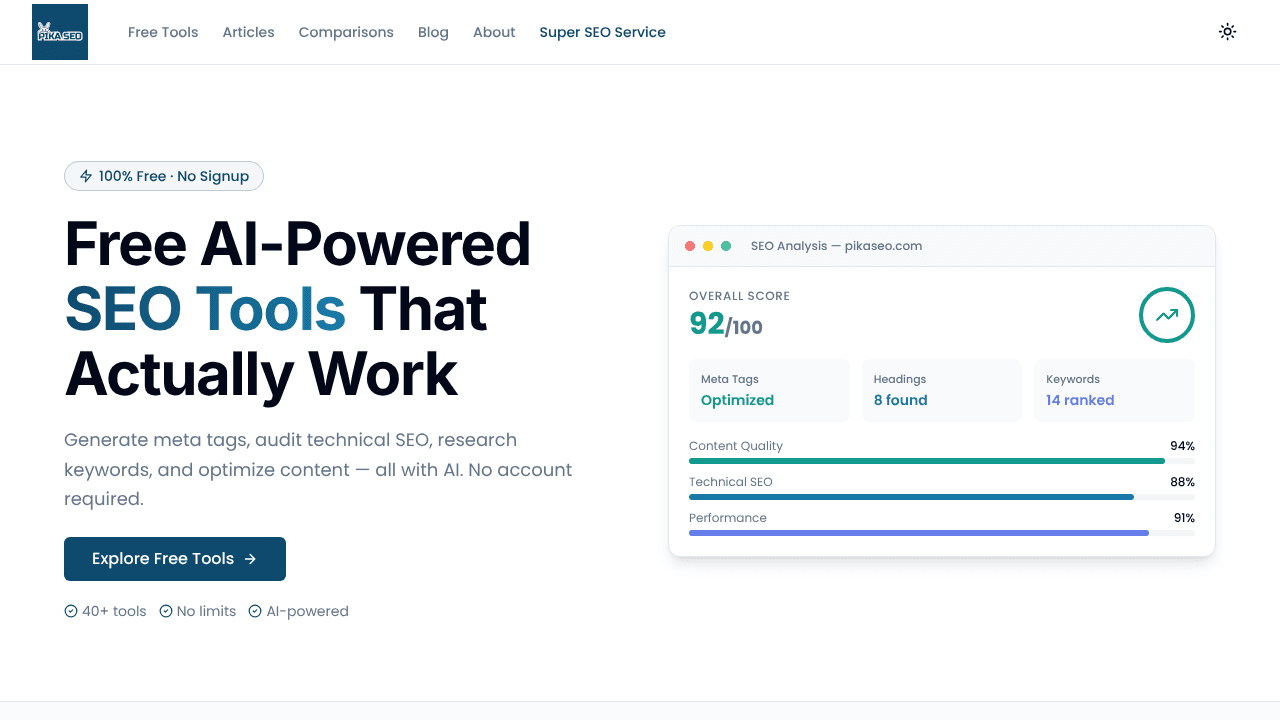Select the Headings 8 found card

(942, 390)
